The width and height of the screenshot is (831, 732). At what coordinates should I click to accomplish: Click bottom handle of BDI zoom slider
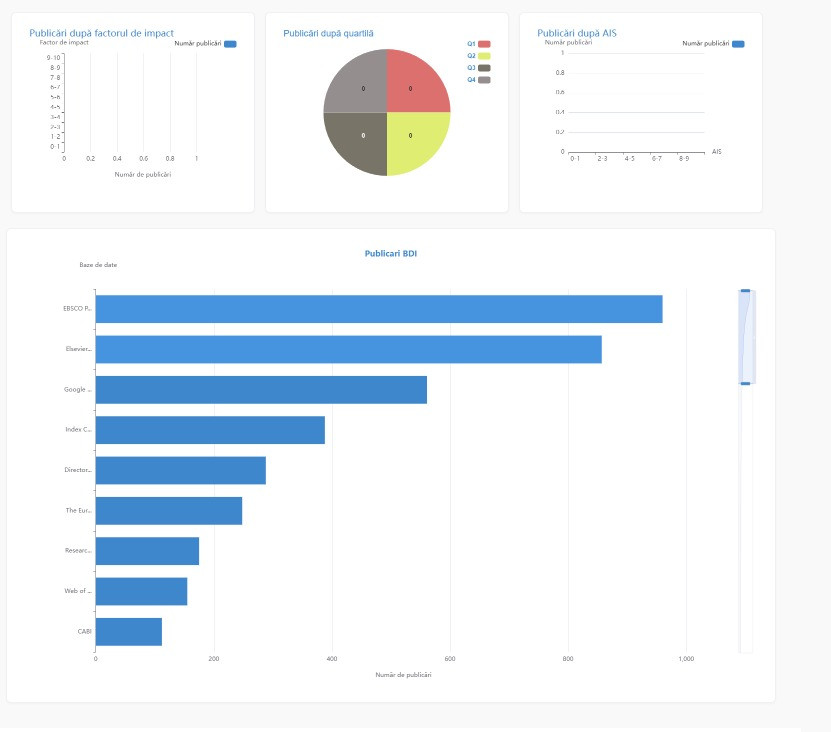(x=745, y=383)
